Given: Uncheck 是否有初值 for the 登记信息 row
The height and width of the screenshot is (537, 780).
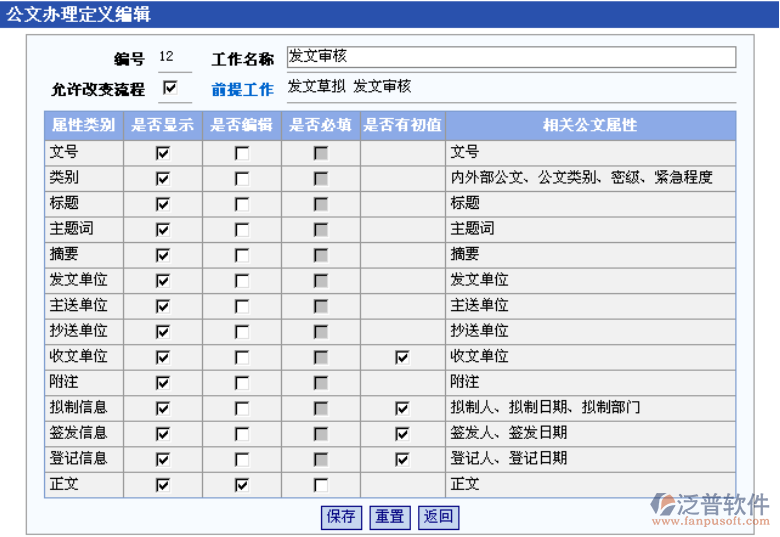Looking at the screenshot, I should [402, 459].
